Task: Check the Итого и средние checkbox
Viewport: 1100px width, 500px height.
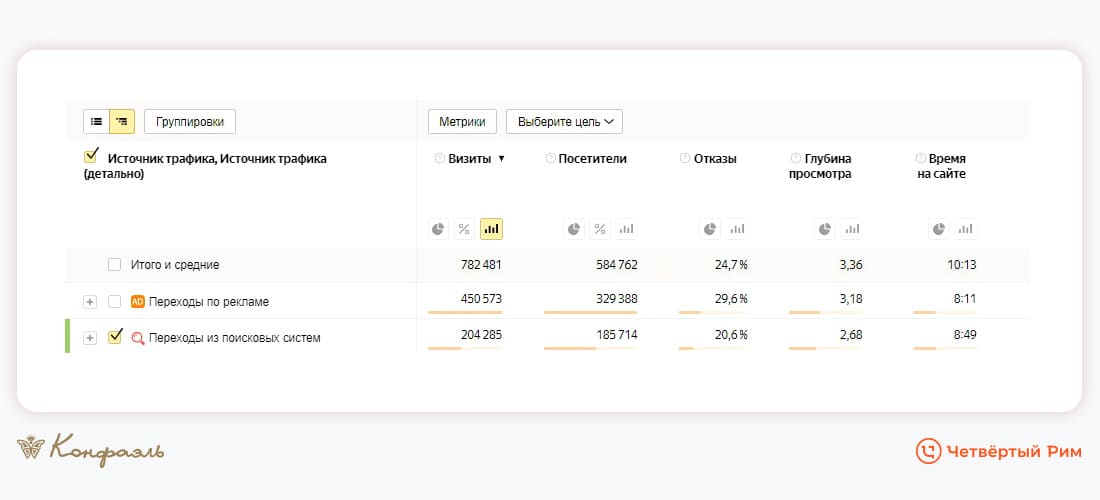Action: [114, 265]
